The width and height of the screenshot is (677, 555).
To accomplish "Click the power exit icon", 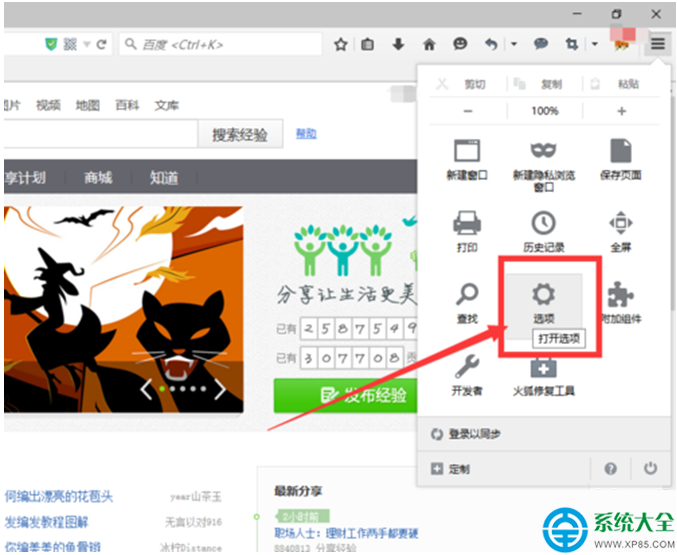I will pos(651,468).
